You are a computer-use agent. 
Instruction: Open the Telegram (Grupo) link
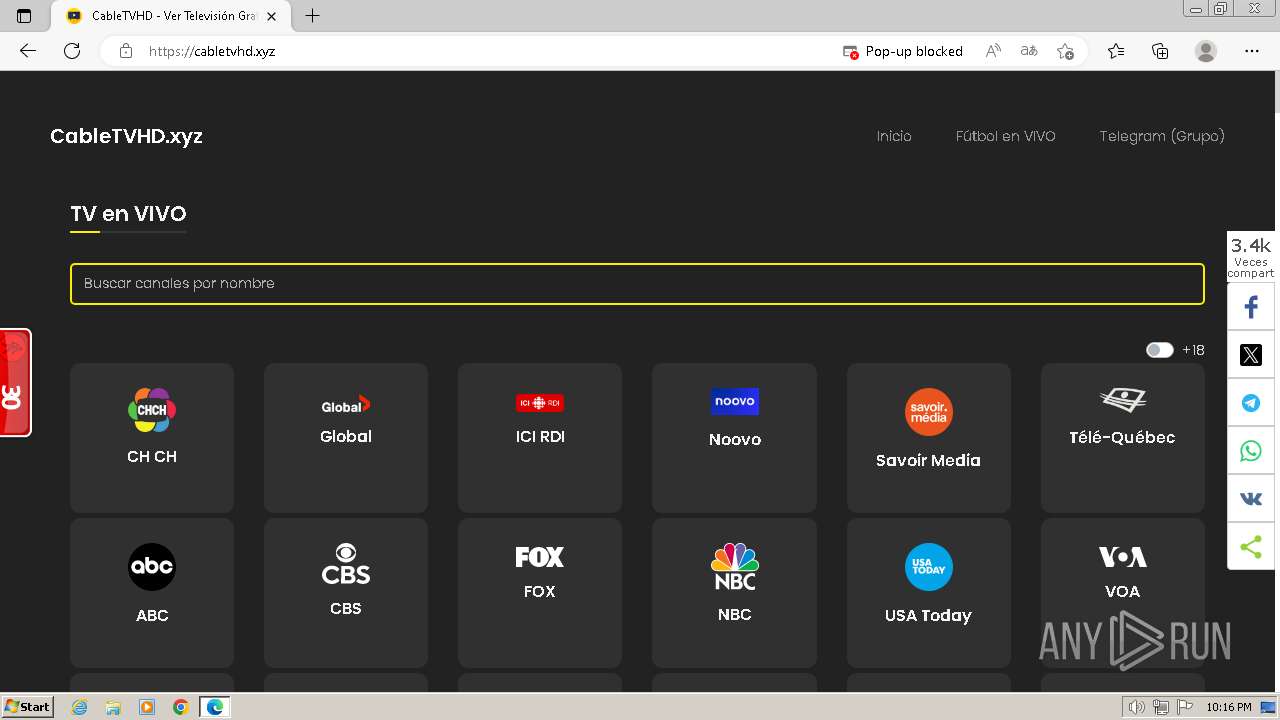tap(1162, 136)
